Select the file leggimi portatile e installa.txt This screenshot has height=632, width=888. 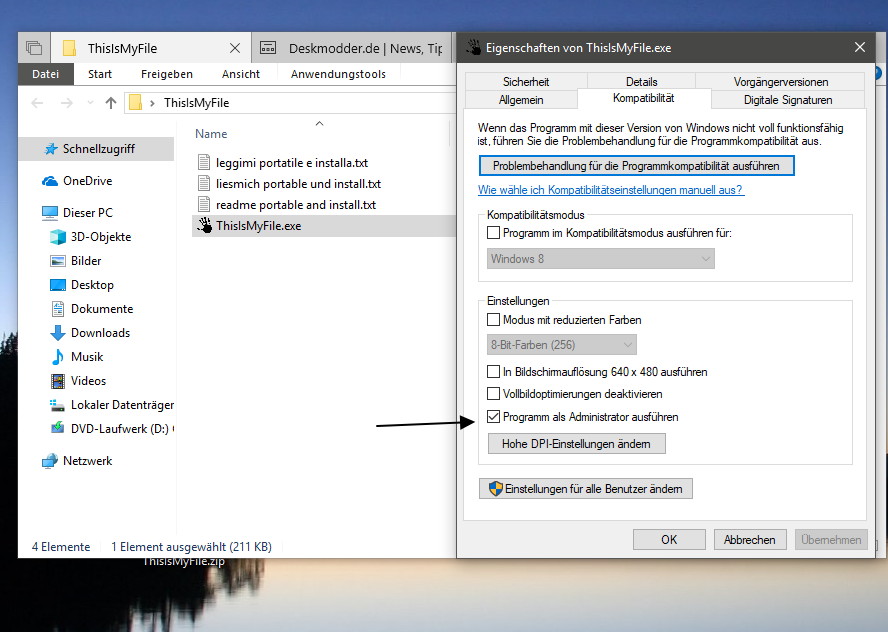click(x=292, y=163)
